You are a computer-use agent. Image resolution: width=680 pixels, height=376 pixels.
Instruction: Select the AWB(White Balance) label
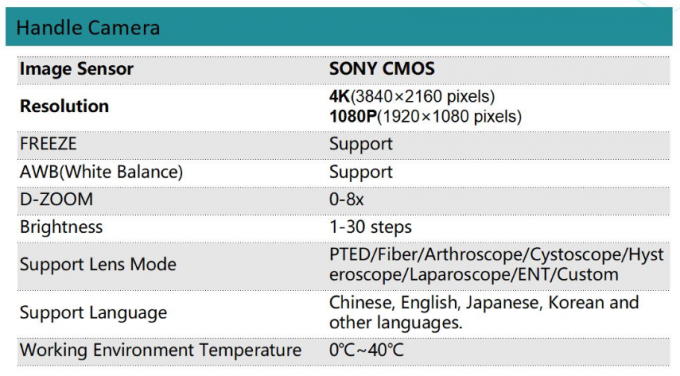(101, 172)
